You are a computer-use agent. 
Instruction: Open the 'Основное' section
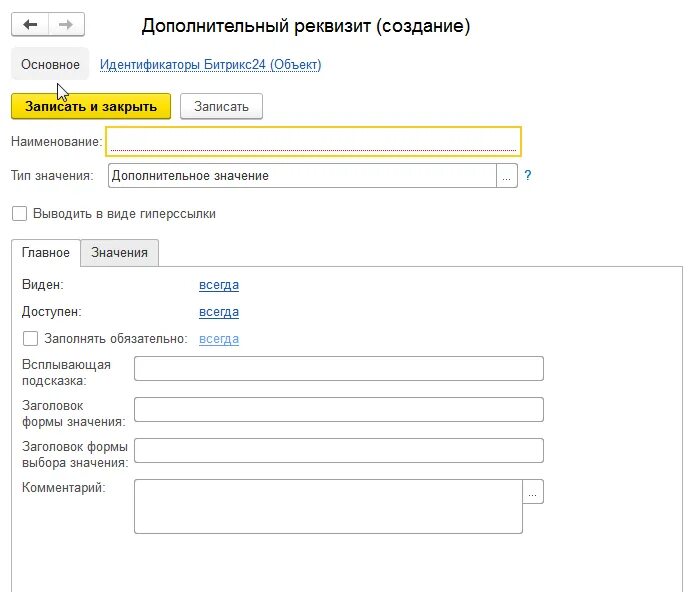(x=50, y=65)
